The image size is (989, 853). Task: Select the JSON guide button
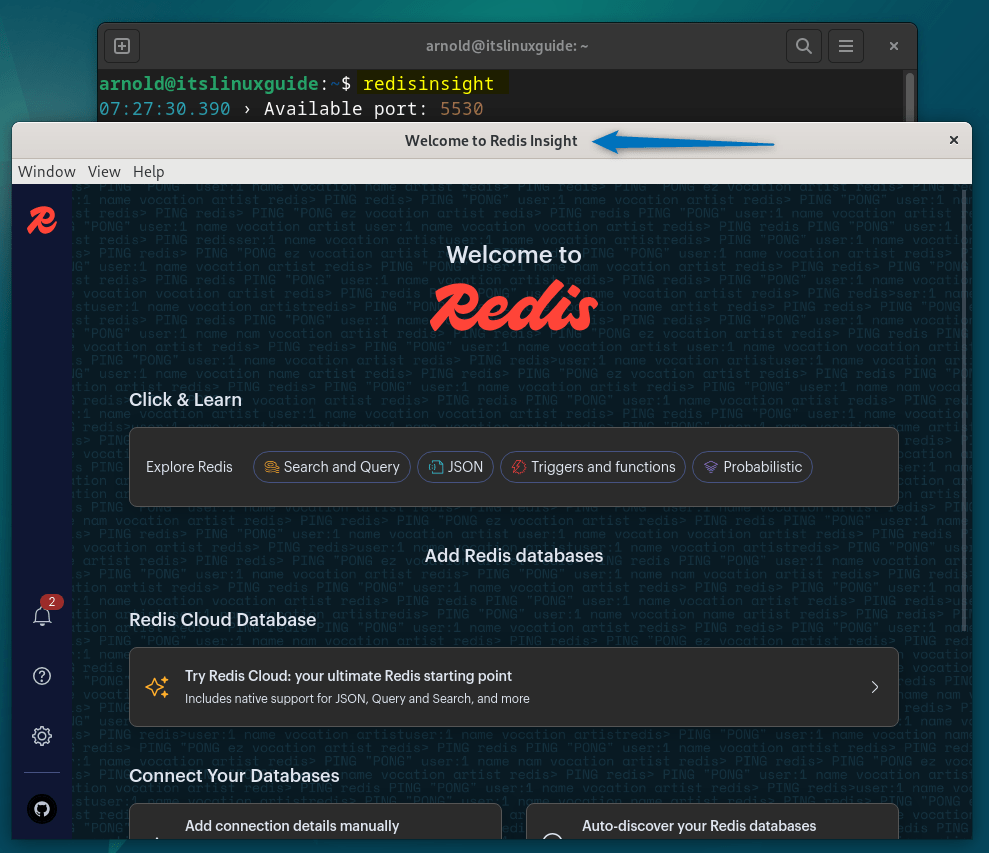tap(455, 467)
